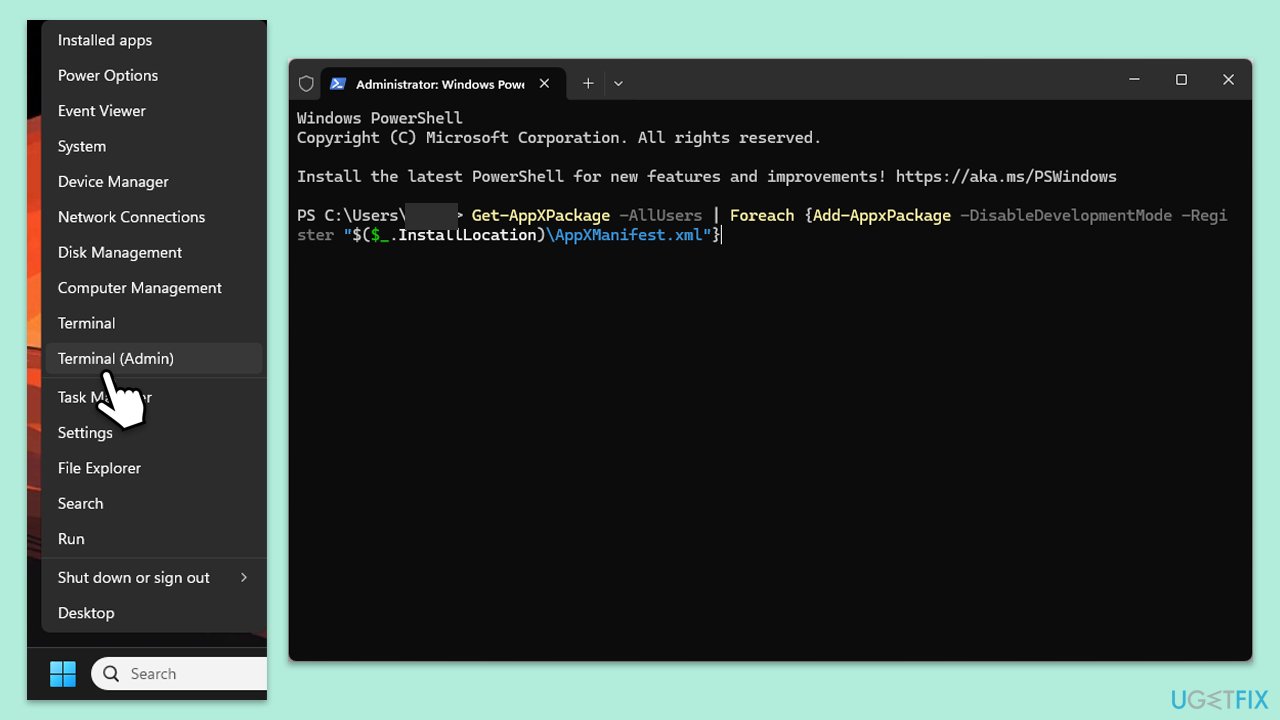Open Power Options
Viewport: 1280px width, 720px height.
[154, 75]
